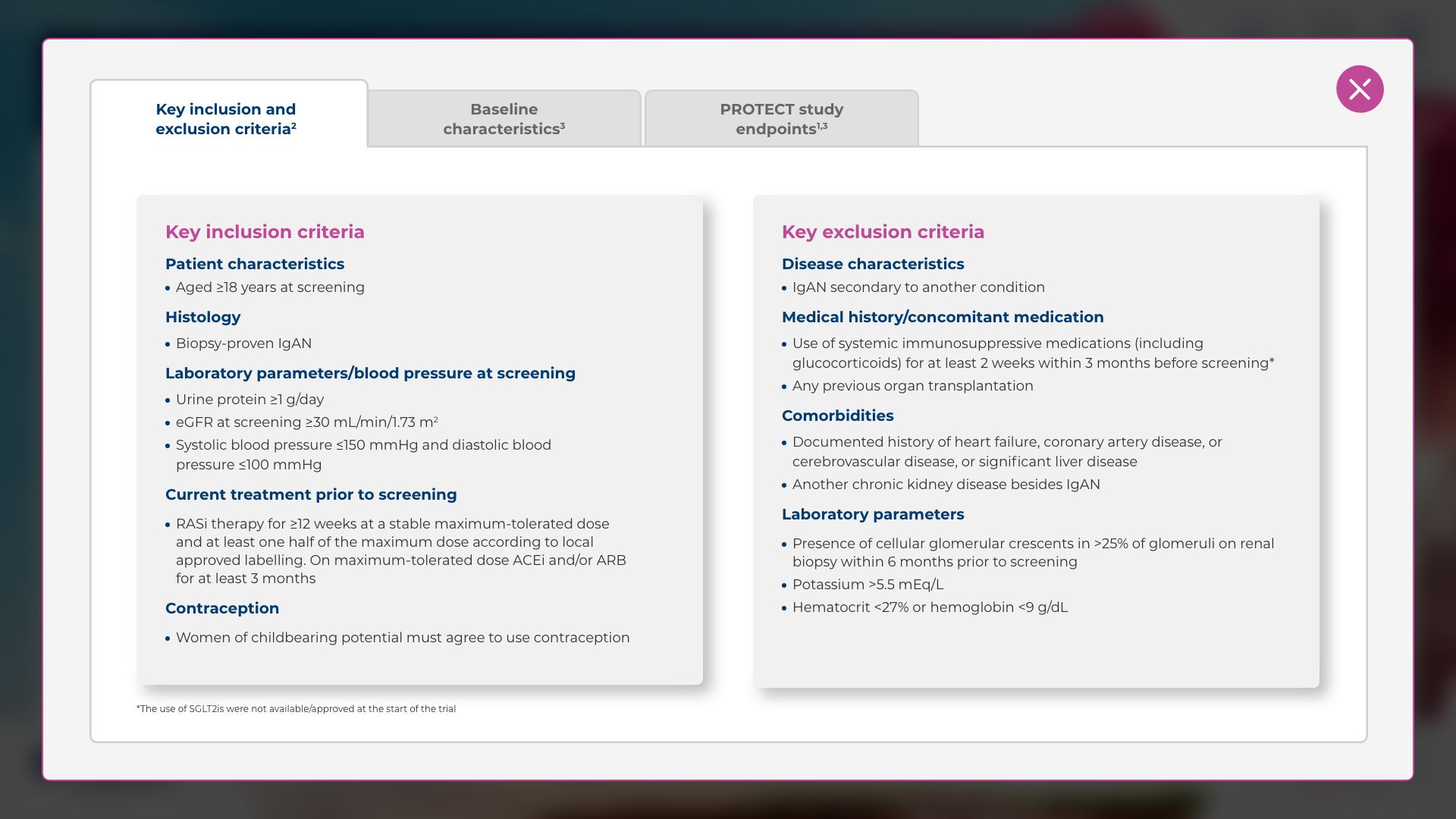Click the Patient characteristics subheading
The width and height of the screenshot is (1456, 819).
tap(255, 264)
